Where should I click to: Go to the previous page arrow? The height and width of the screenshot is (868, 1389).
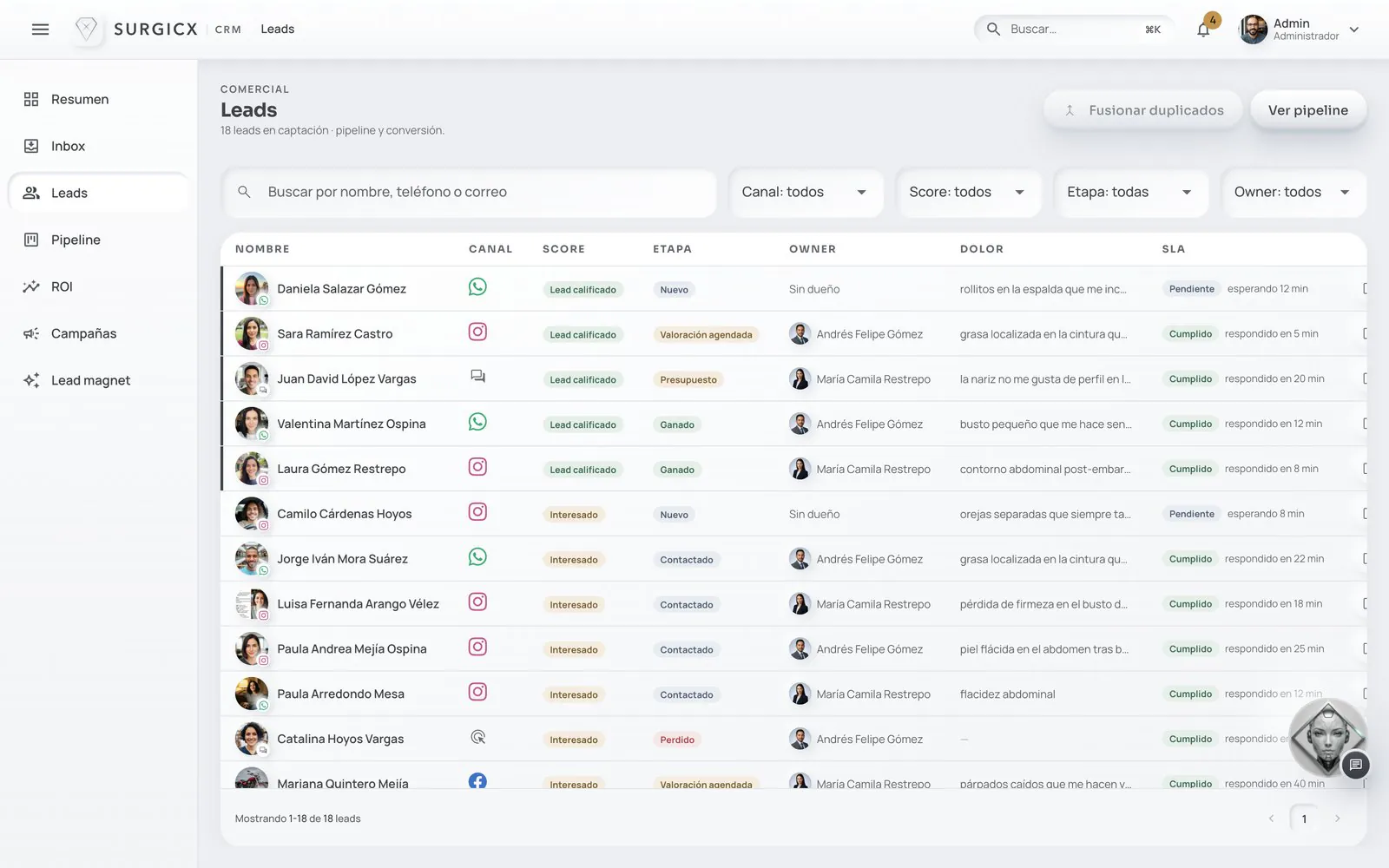[x=1271, y=819]
